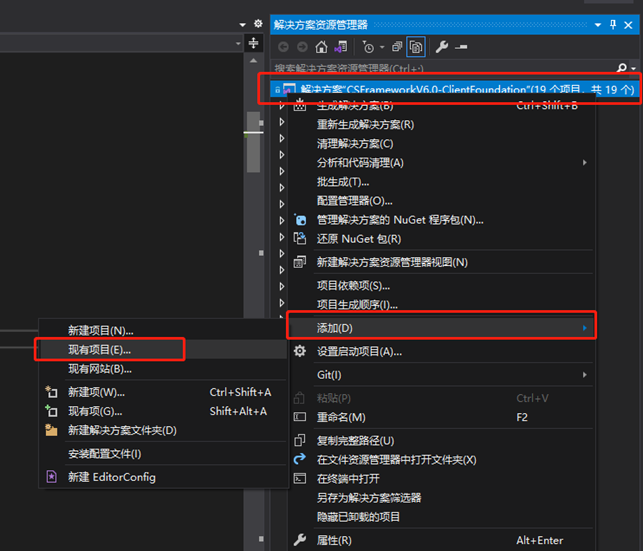Toggle the Show All Files button
Image resolution: width=643 pixels, height=551 pixels.
(416, 47)
